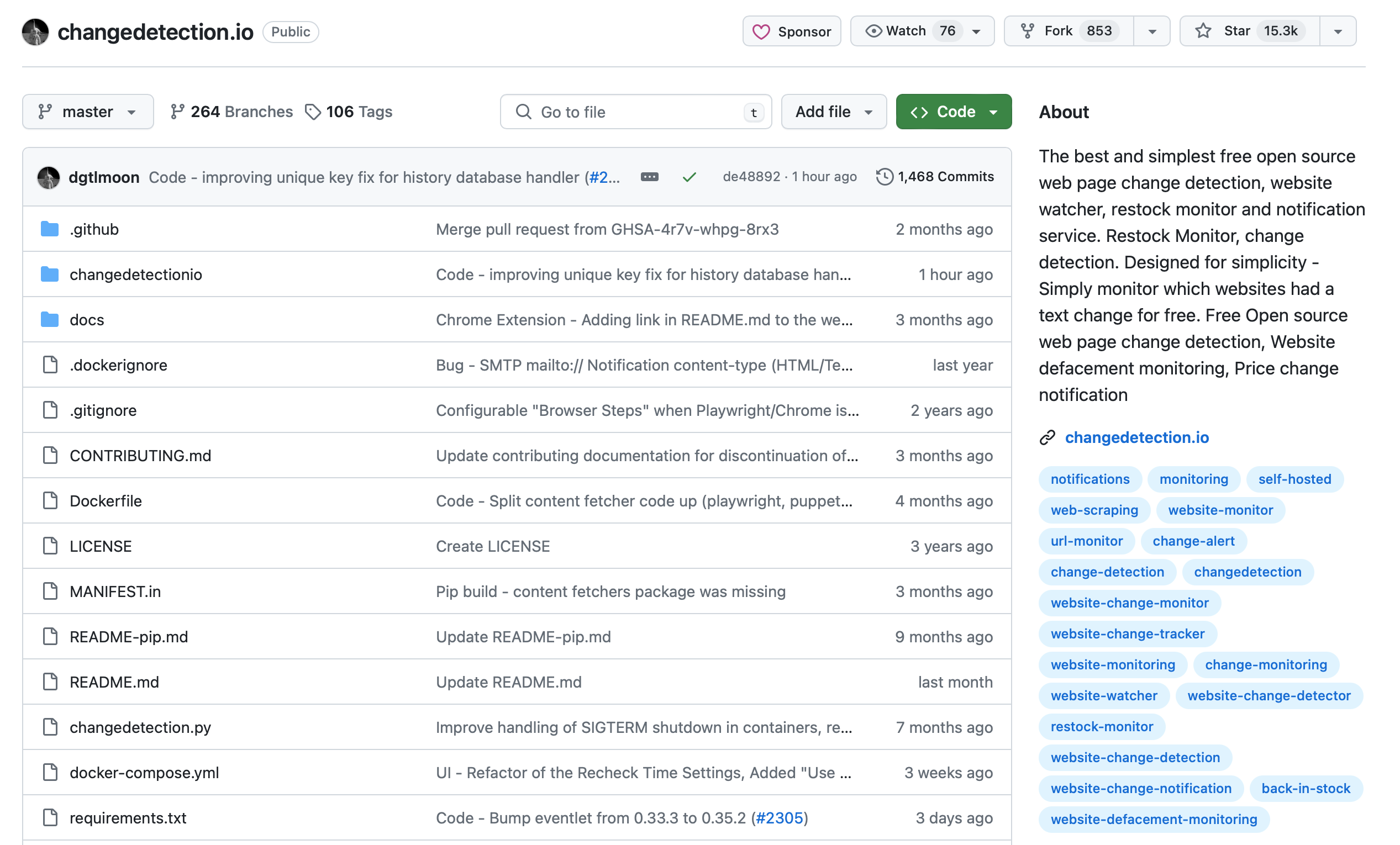Click the tag icon showing 106 Tags
Viewport: 1400px width, 845px height.
[313, 111]
